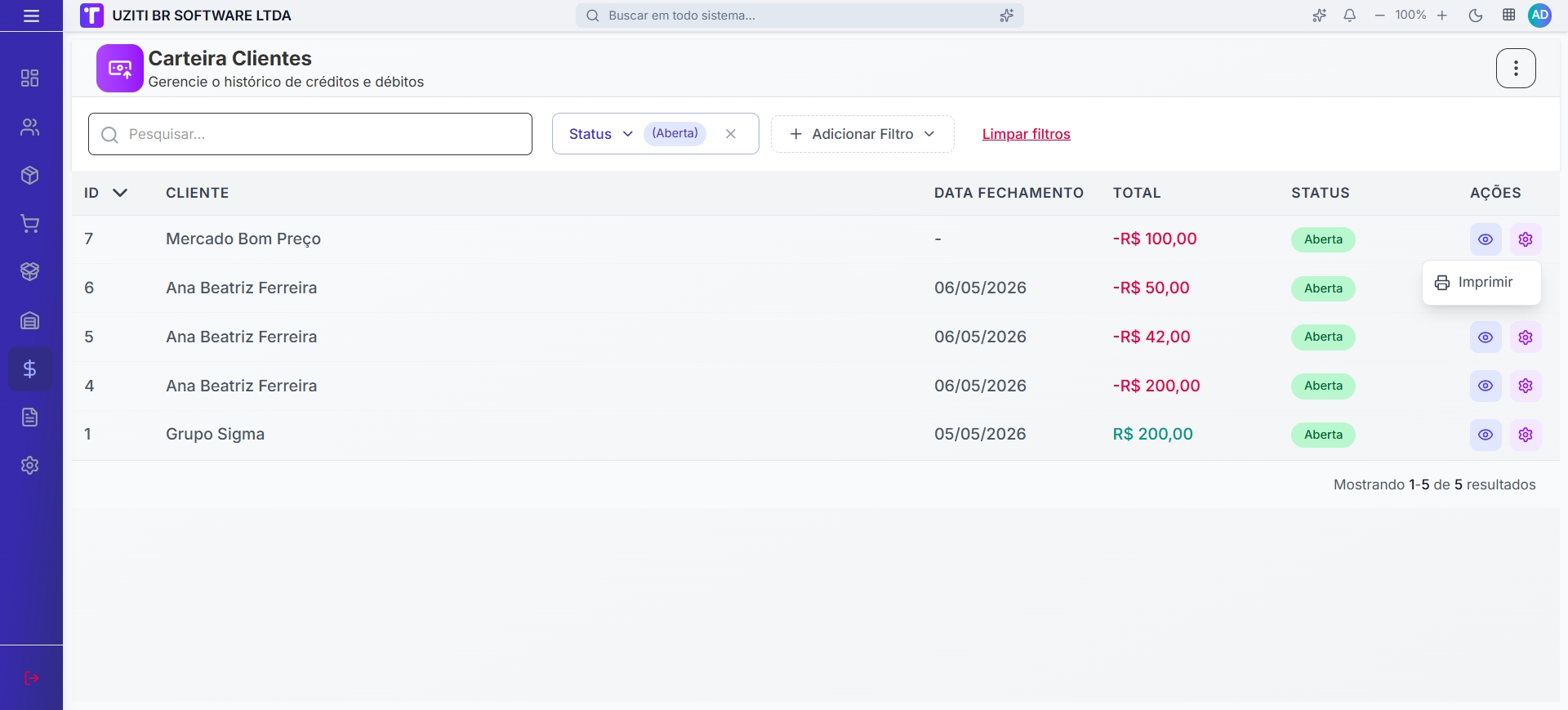The height and width of the screenshot is (710, 1568).
Task: Open the shopping cart sidebar icon
Action: (30, 224)
